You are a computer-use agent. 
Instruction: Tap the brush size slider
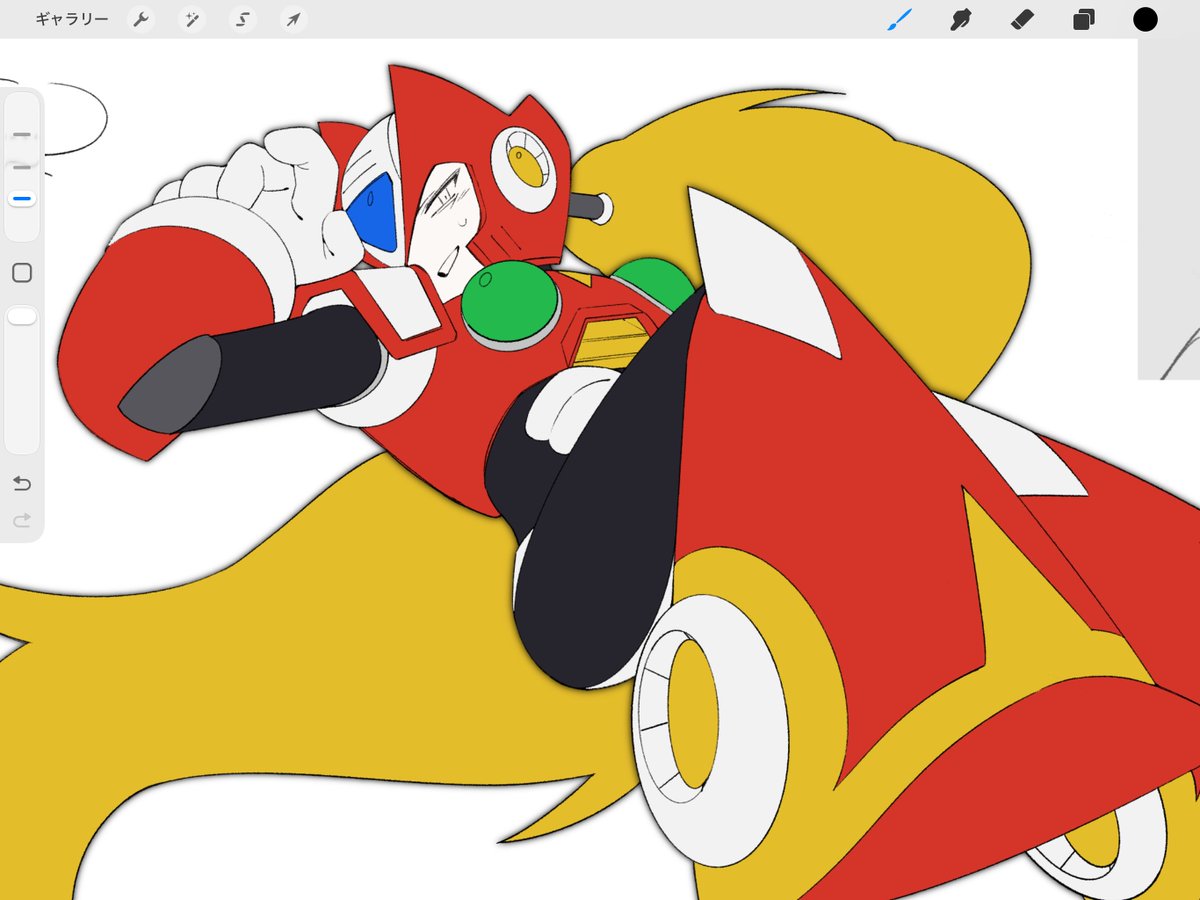tap(22, 166)
